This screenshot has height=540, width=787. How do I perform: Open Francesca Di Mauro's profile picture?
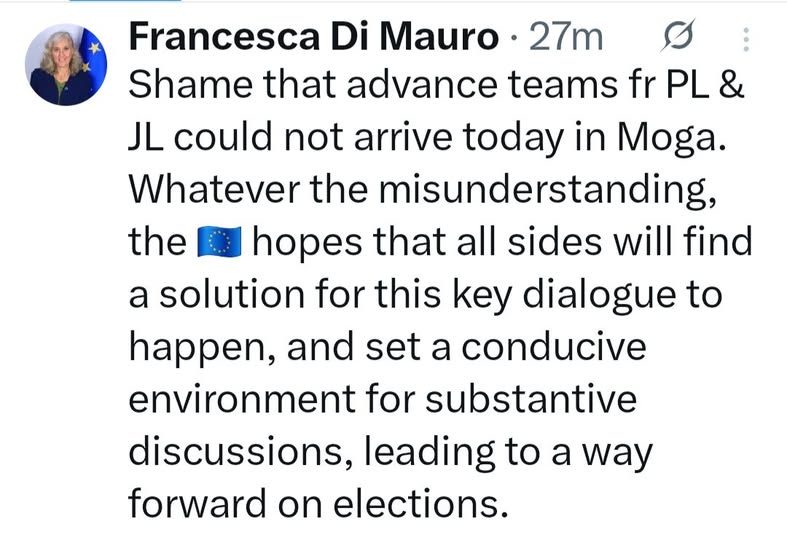pyautogui.click(x=65, y=65)
